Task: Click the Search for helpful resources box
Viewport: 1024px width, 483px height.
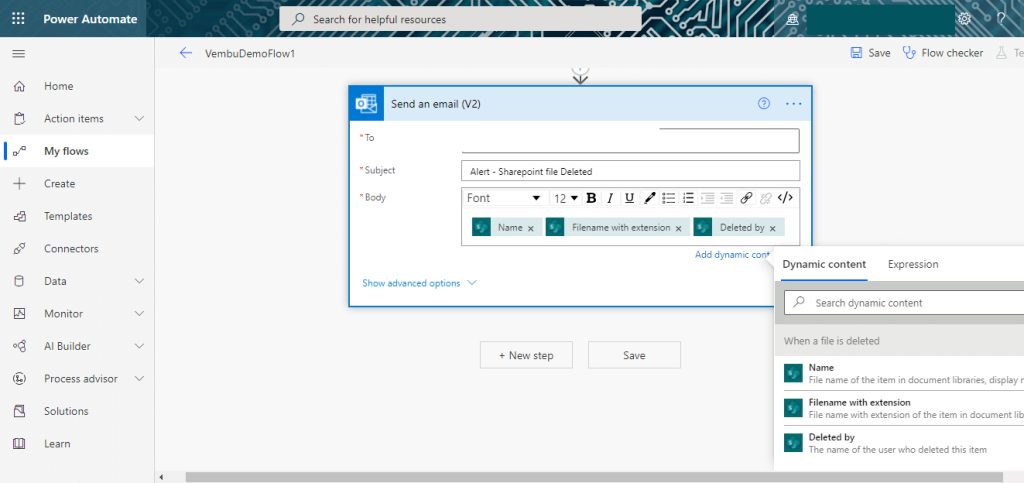Action: (x=460, y=20)
